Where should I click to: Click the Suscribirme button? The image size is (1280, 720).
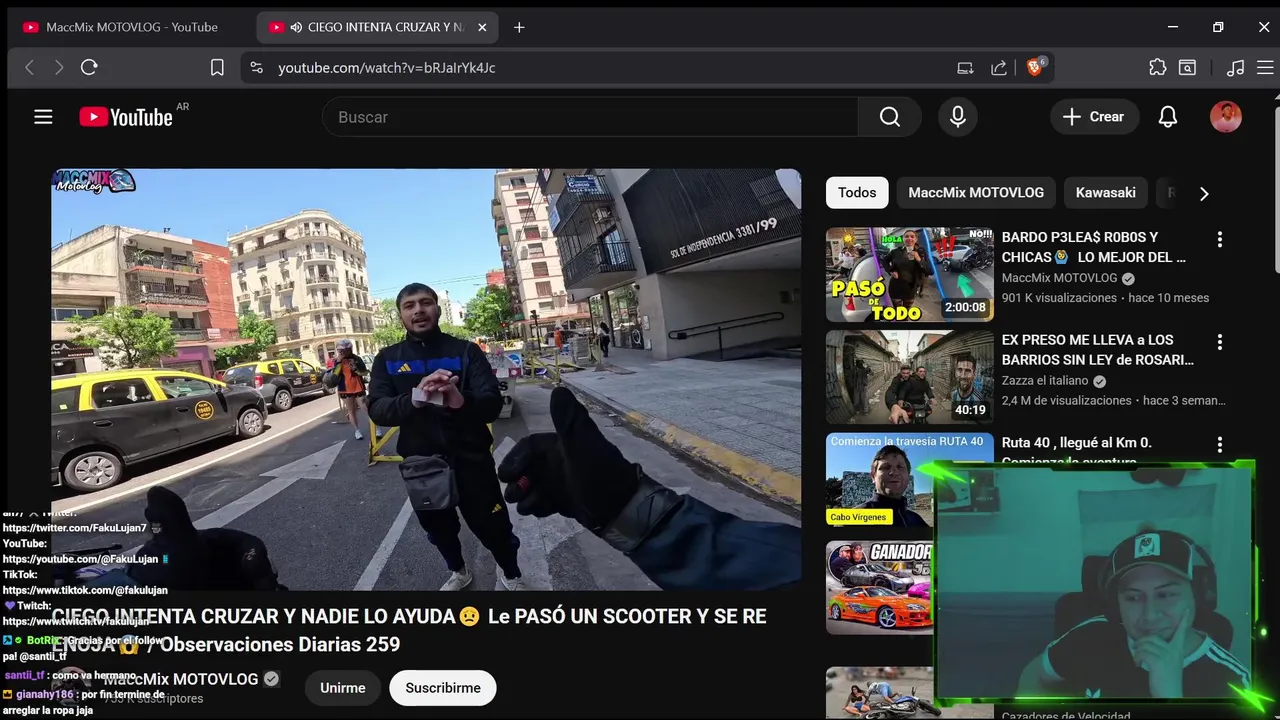(443, 688)
